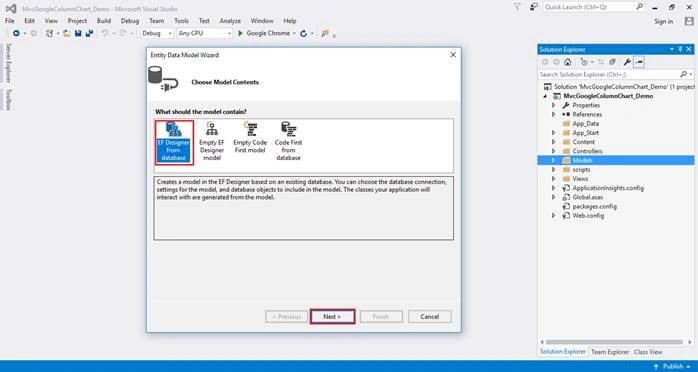This screenshot has width=698, height=372.
Task: Select Empty Code First model option
Action: coord(250,138)
